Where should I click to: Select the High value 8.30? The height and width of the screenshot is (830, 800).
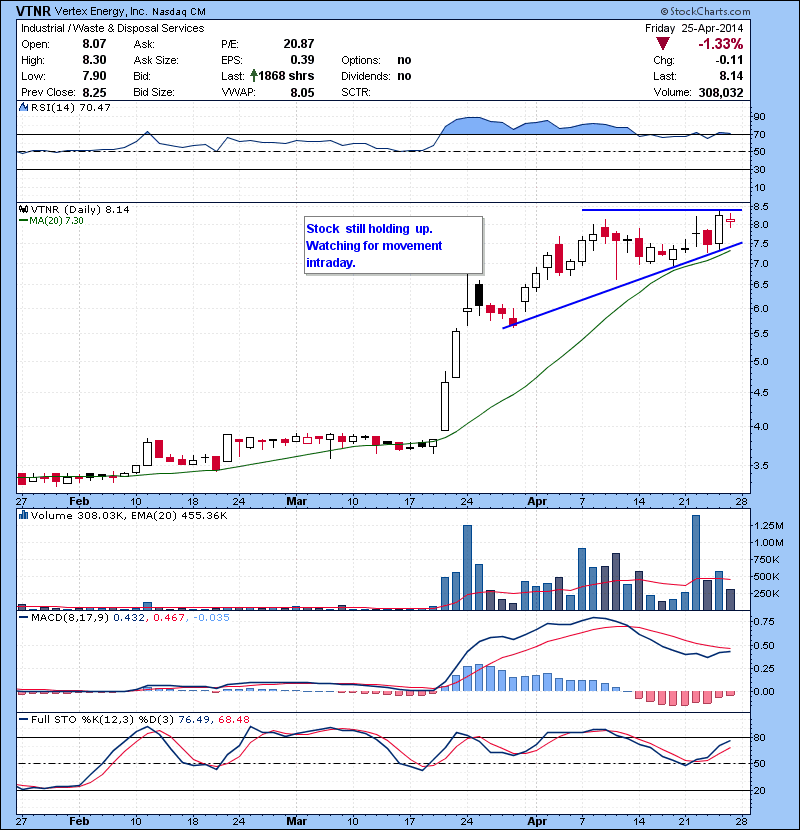[94, 60]
